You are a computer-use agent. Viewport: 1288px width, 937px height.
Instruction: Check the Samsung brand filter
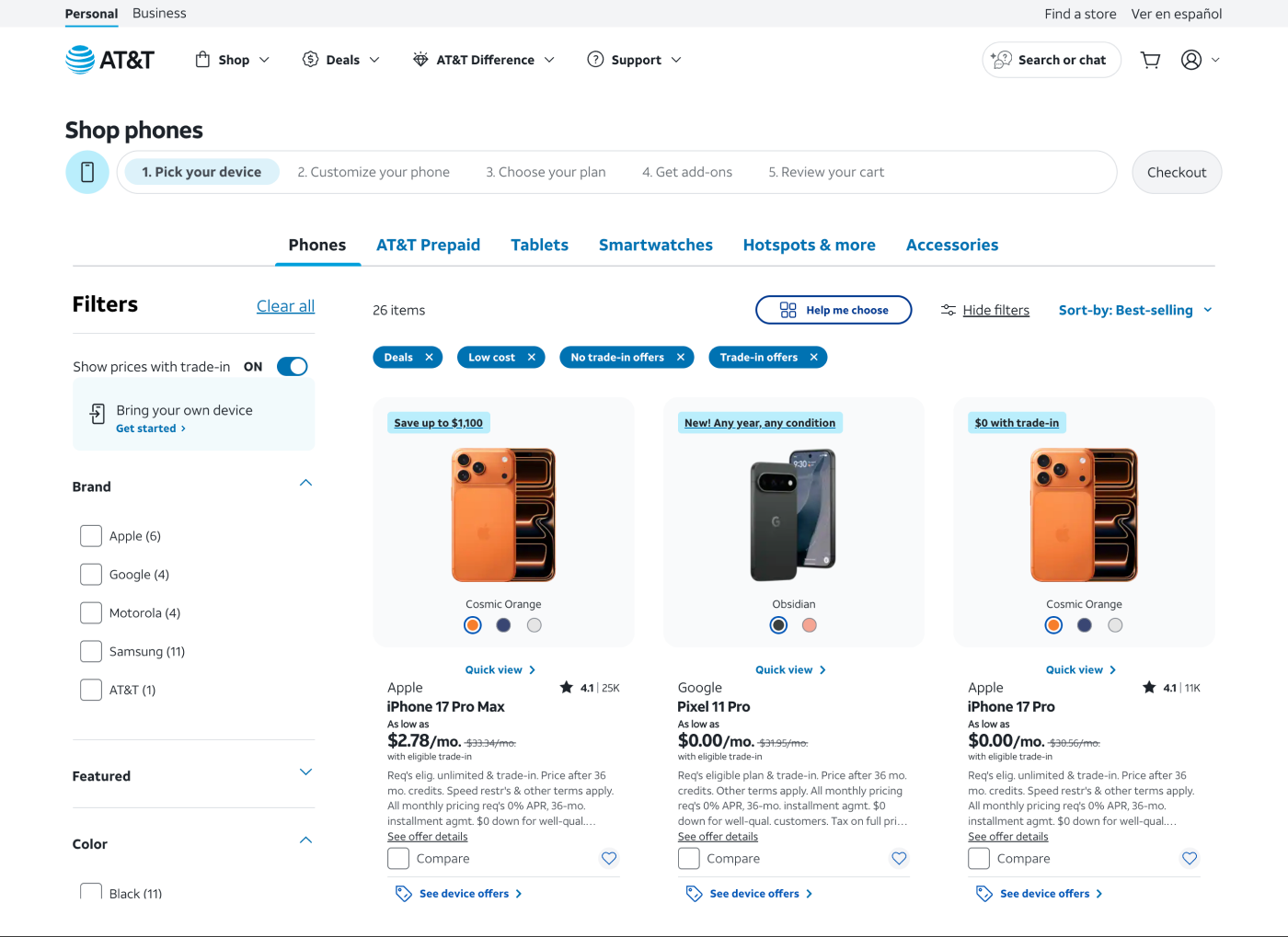click(x=91, y=652)
